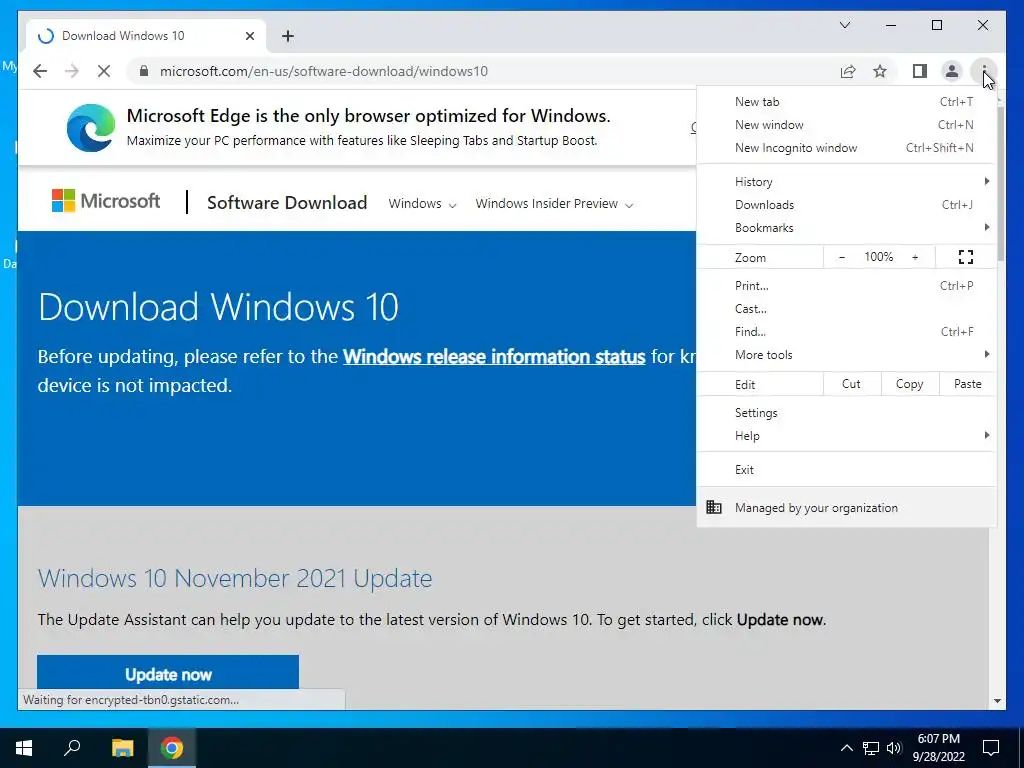Click the Chrome icon in the taskbar
Screen dimensions: 1024x768
point(172,748)
